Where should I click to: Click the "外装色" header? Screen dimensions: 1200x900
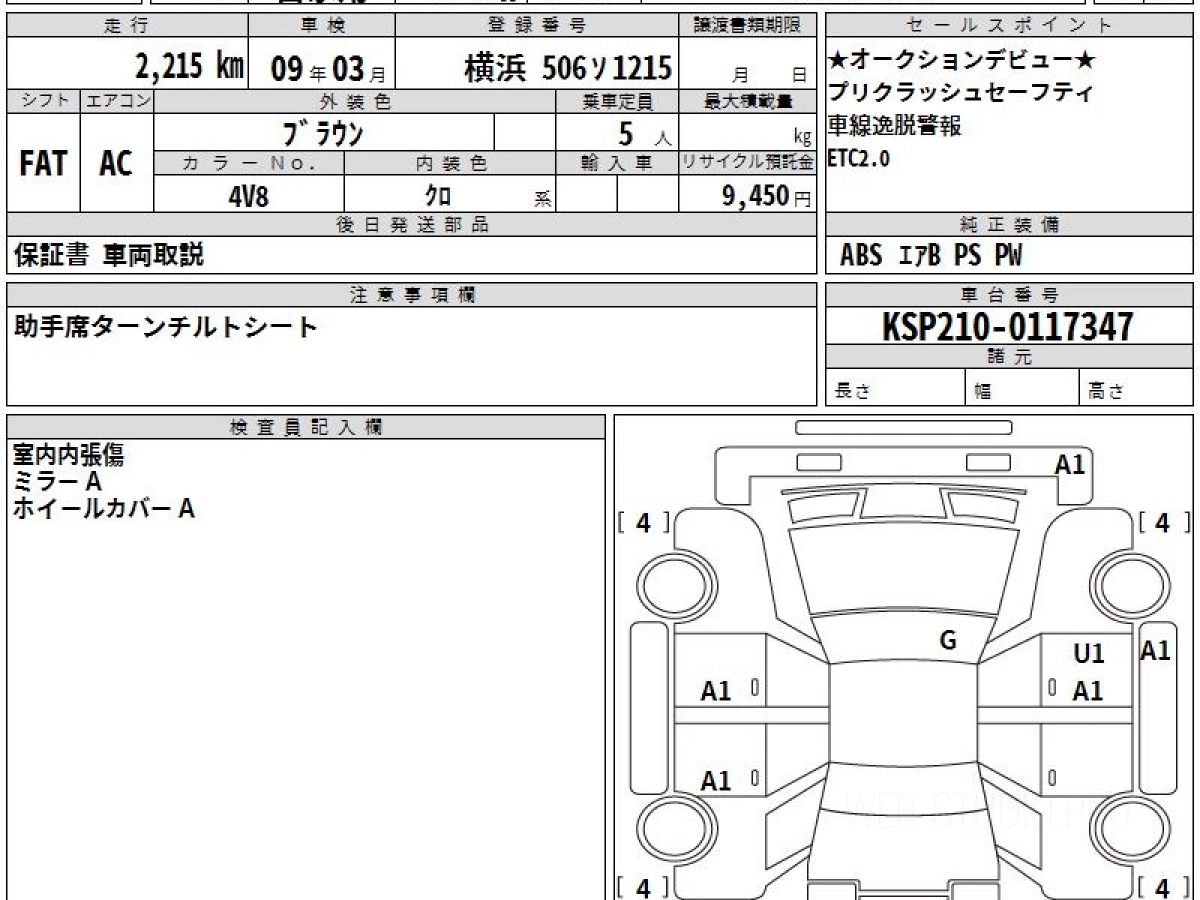(x=355, y=101)
